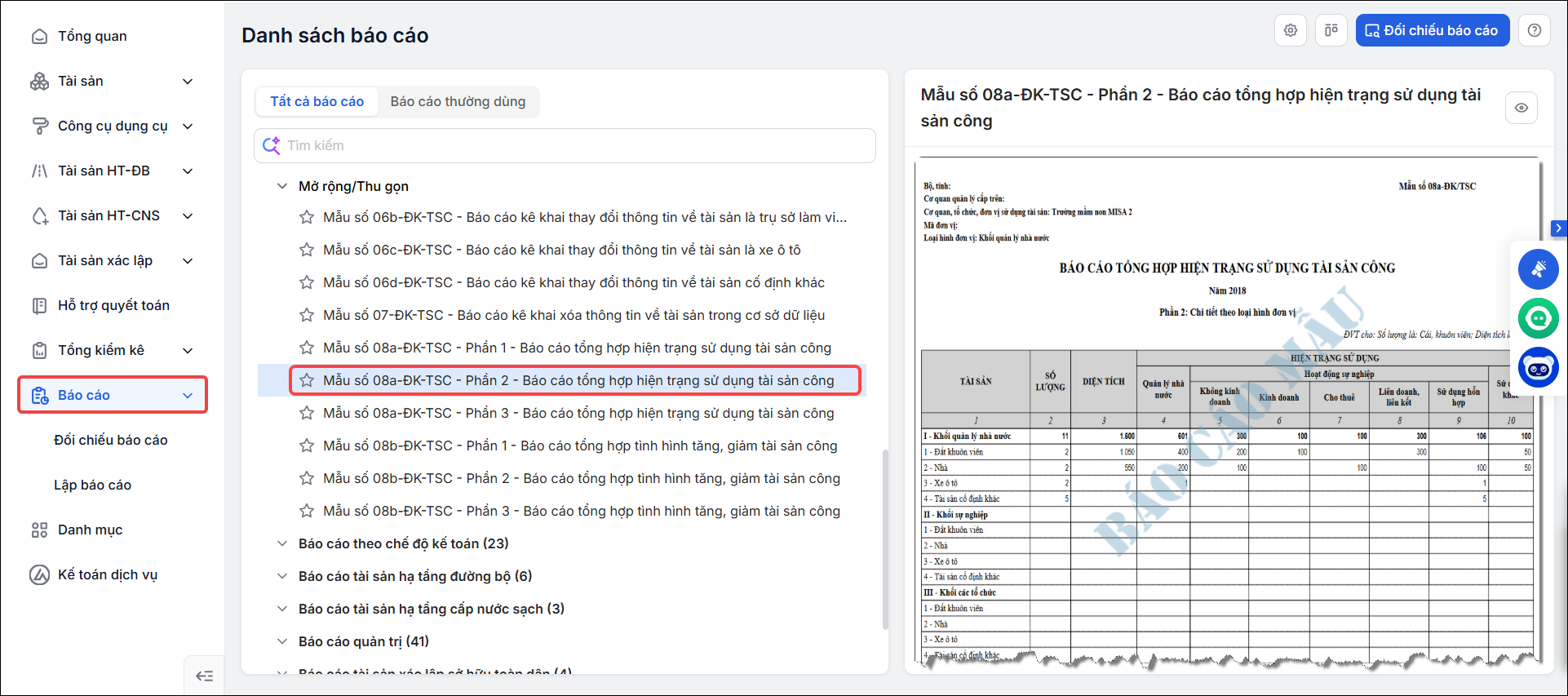Star the 08b-ĐK-TSC Phần 2 report
The width and height of the screenshot is (1568, 696).
pyautogui.click(x=307, y=478)
